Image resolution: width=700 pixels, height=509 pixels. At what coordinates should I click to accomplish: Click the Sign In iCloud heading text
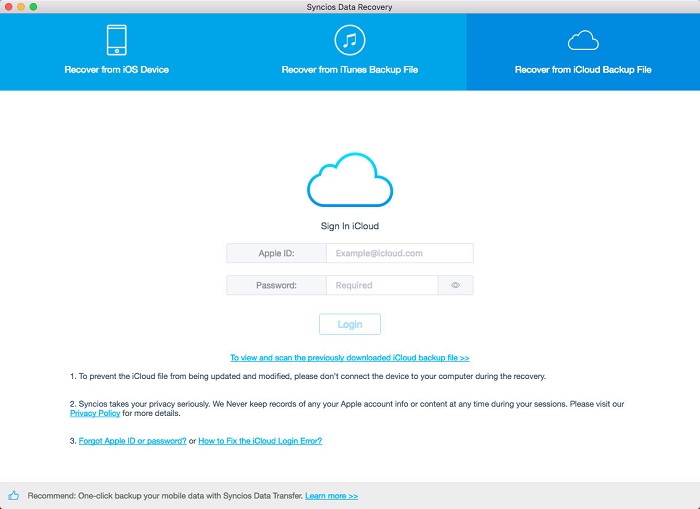click(350, 226)
